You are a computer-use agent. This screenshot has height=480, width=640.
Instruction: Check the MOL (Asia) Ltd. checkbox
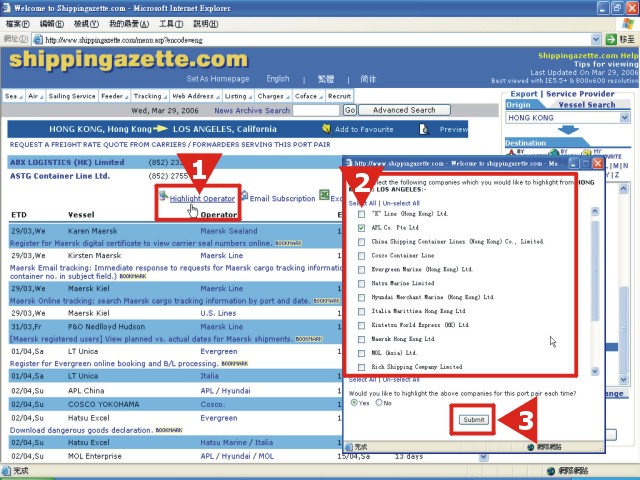361,353
